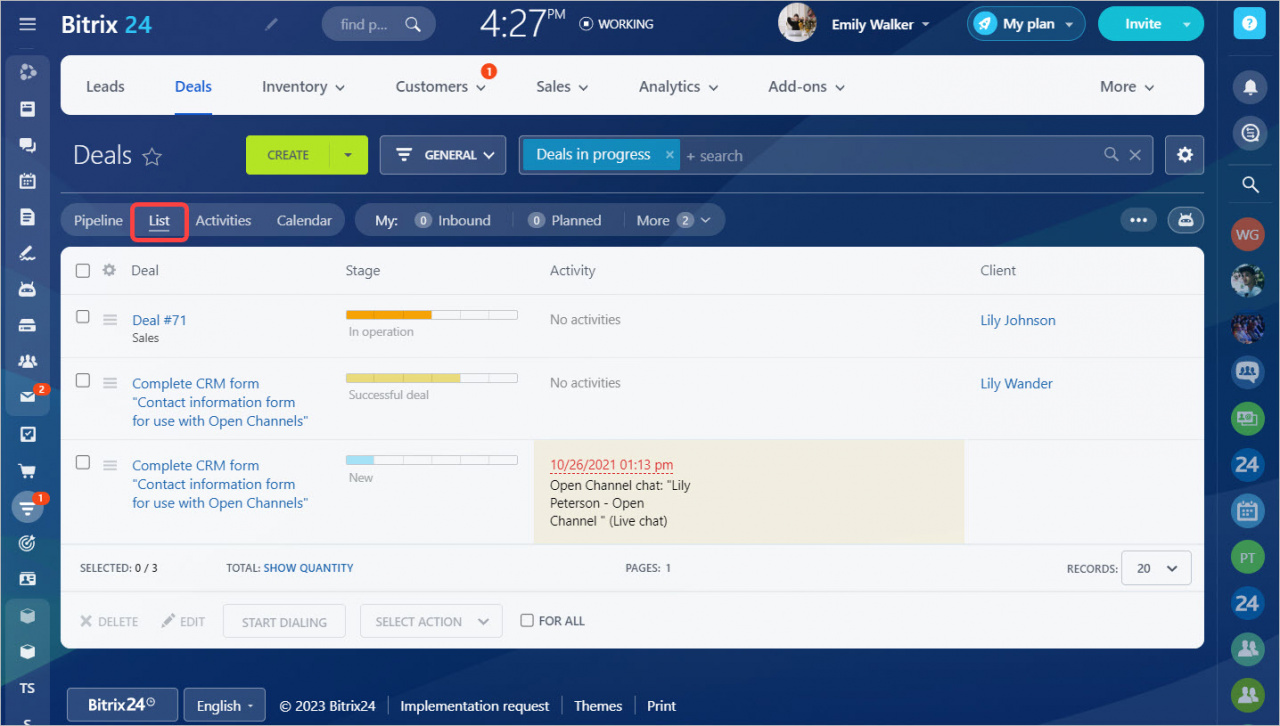Click SHOW QUANTITY link
1280x726 pixels.
pyautogui.click(x=308, y=568)
